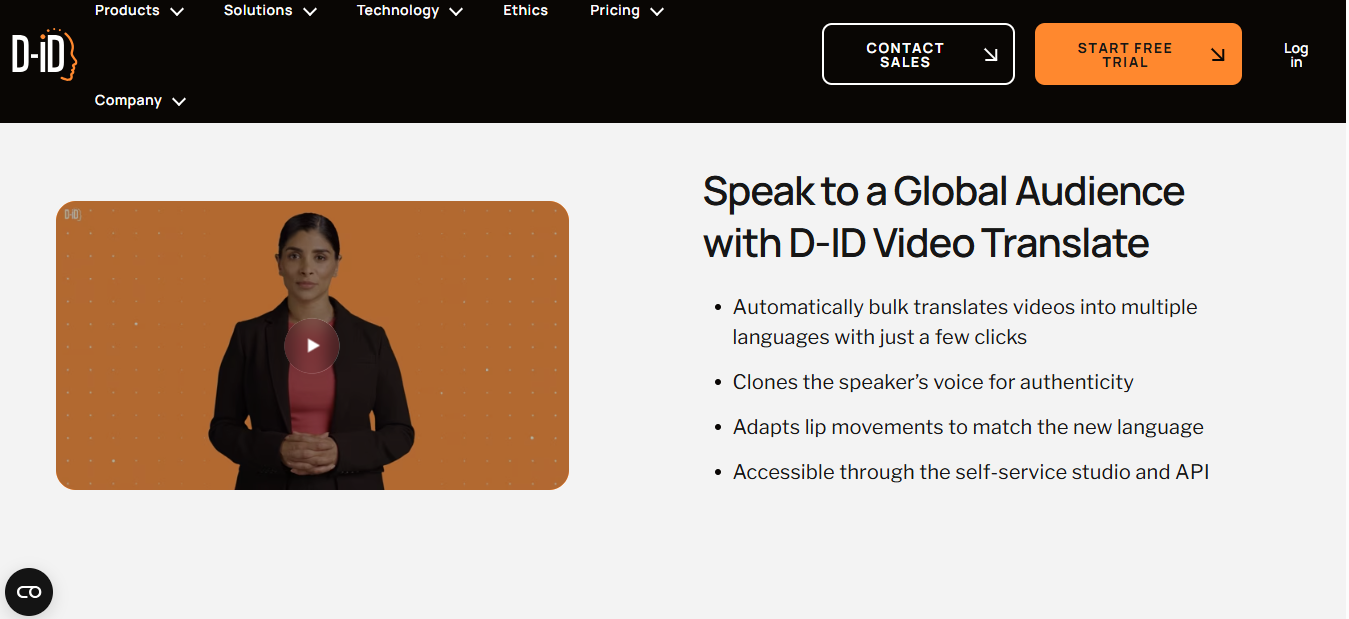1349x619 pixels.
Task: Play the Video Translate demo video
Action: point(312,346)
